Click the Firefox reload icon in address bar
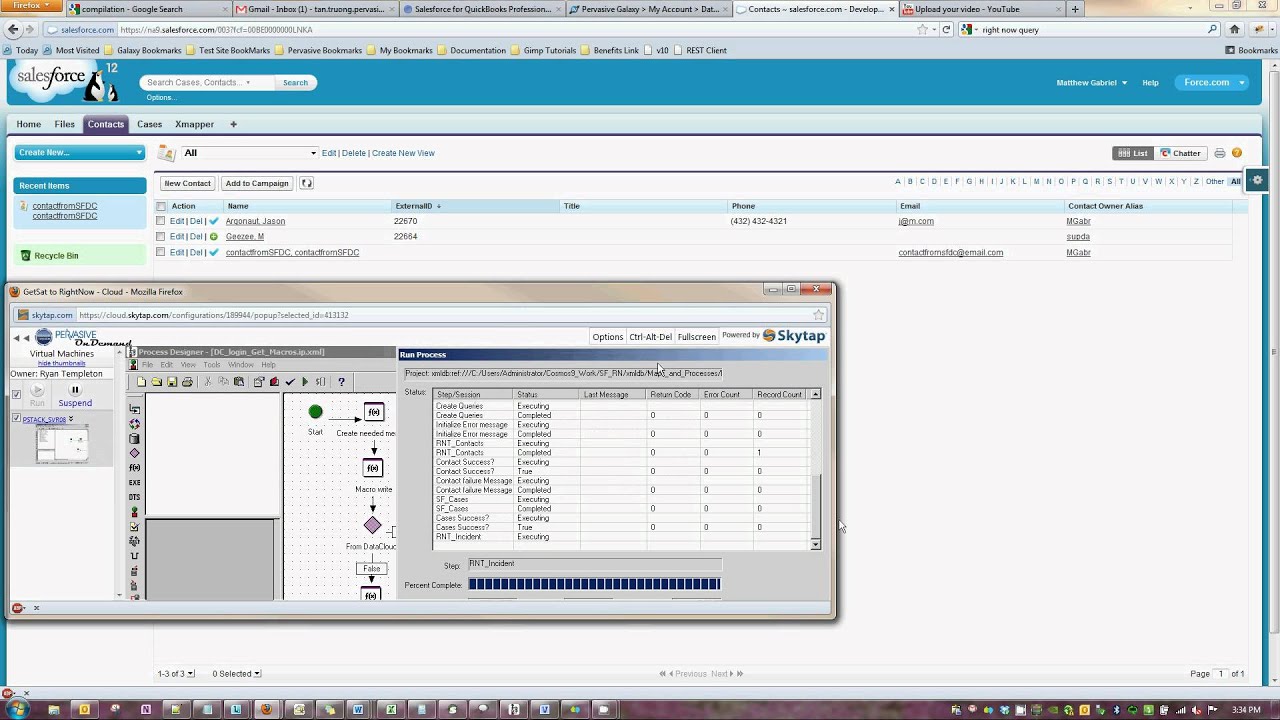 947,29
